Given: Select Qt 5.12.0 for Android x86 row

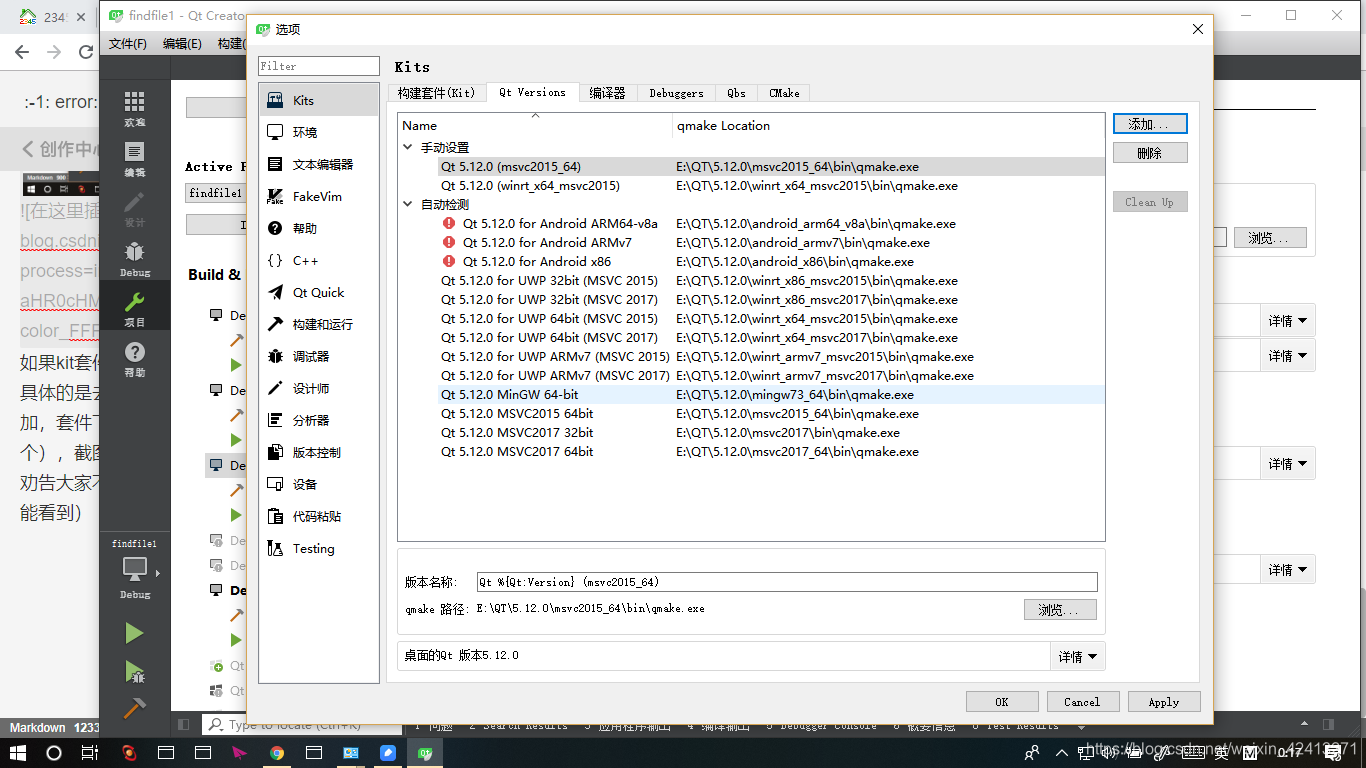Looking at the screenshot, I should click(x=752, y=262).
